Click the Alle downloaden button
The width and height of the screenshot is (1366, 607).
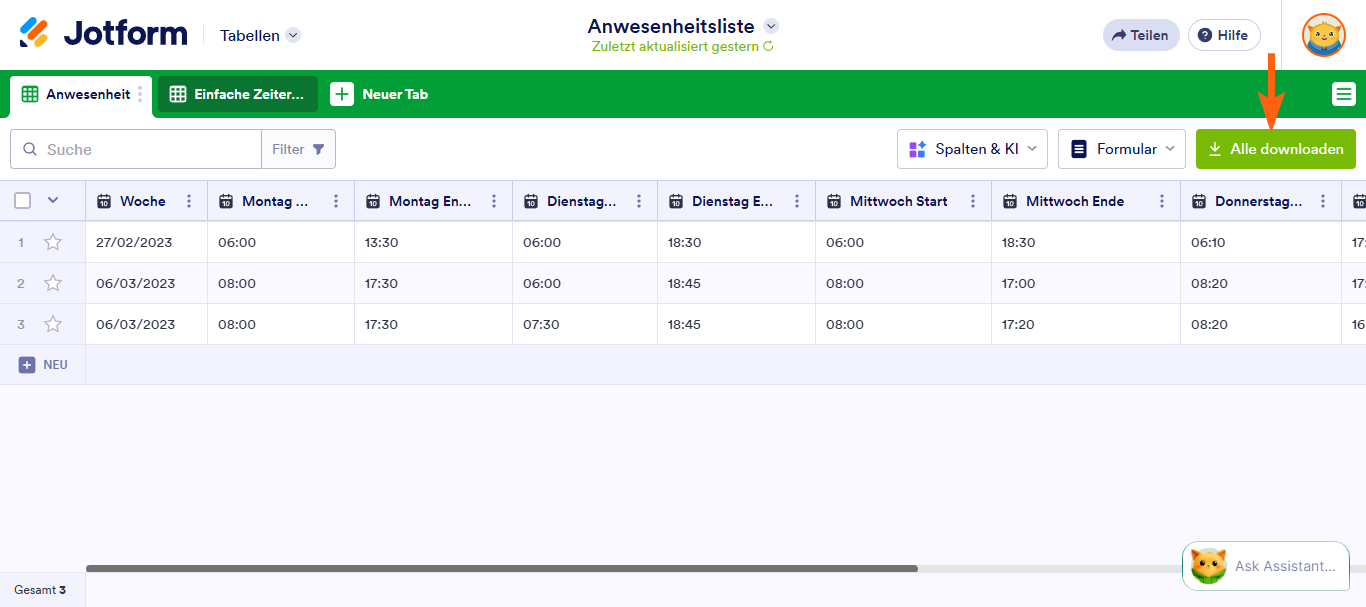[x=1276, y=149]
